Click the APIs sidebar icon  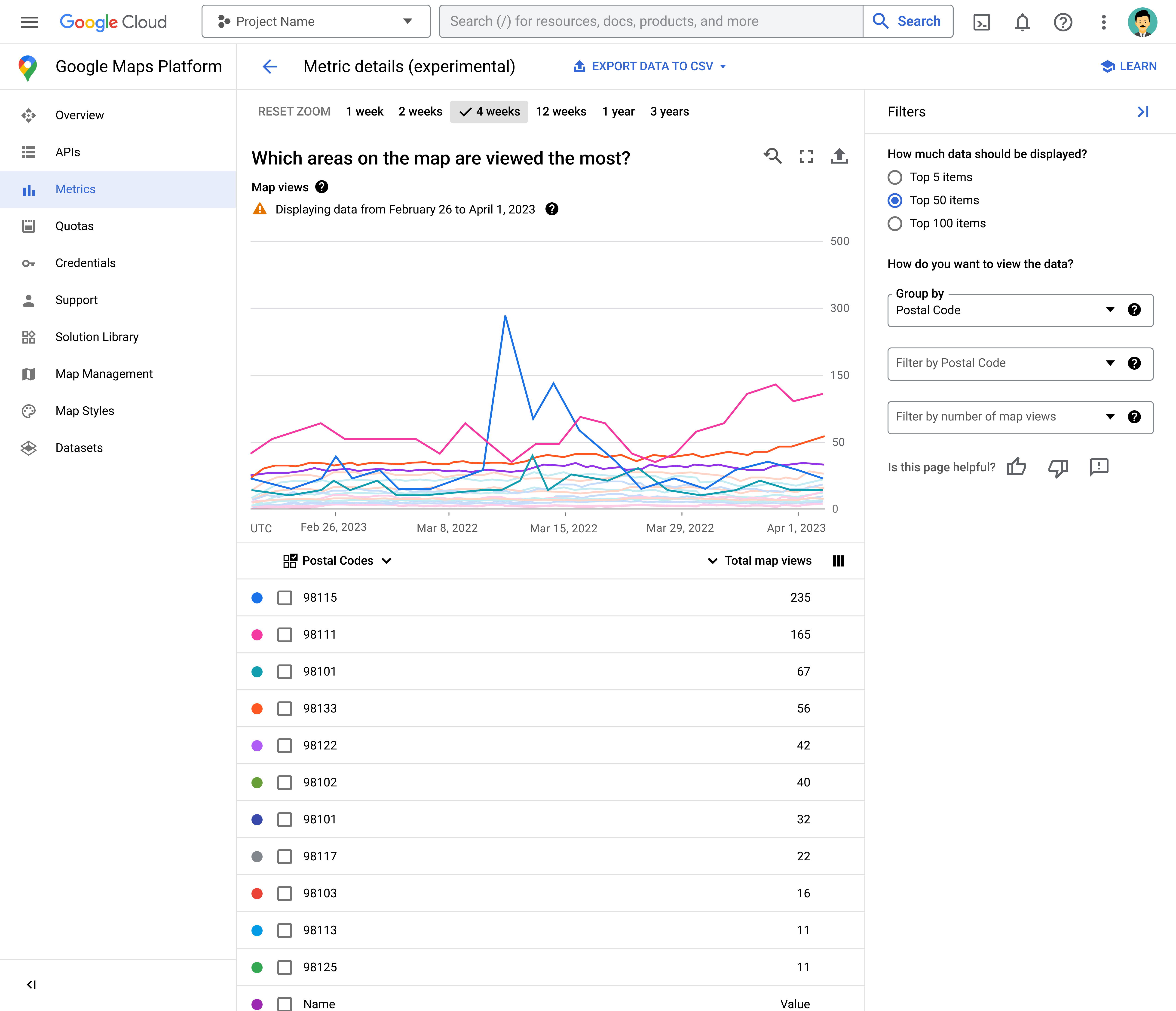(x=29, y=152)
